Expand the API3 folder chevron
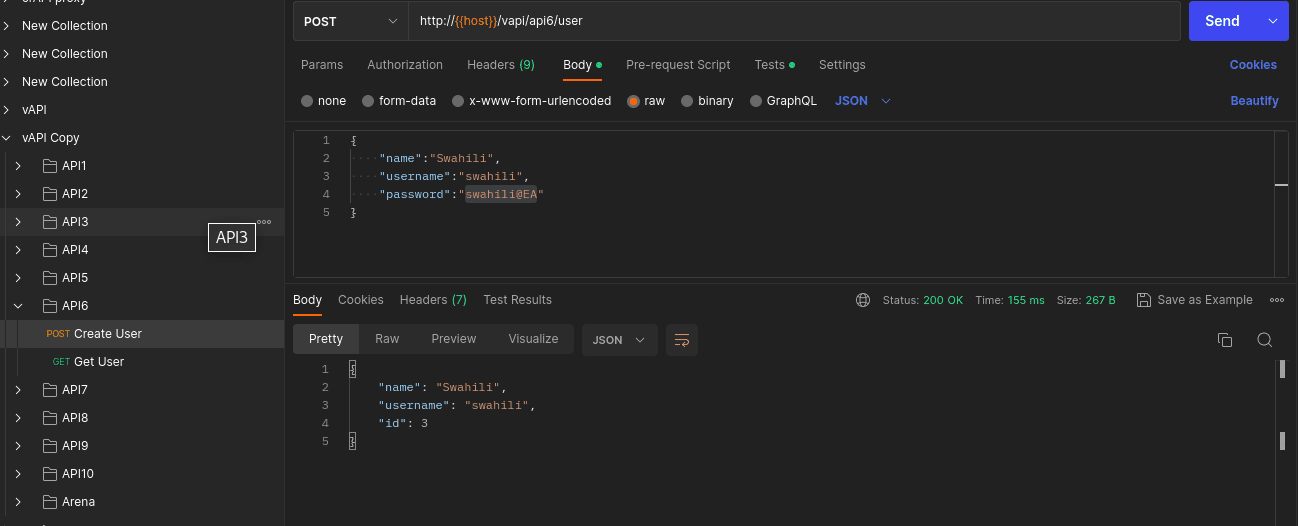This screenshot has height=526, width=1298. [x=18, y=222]
